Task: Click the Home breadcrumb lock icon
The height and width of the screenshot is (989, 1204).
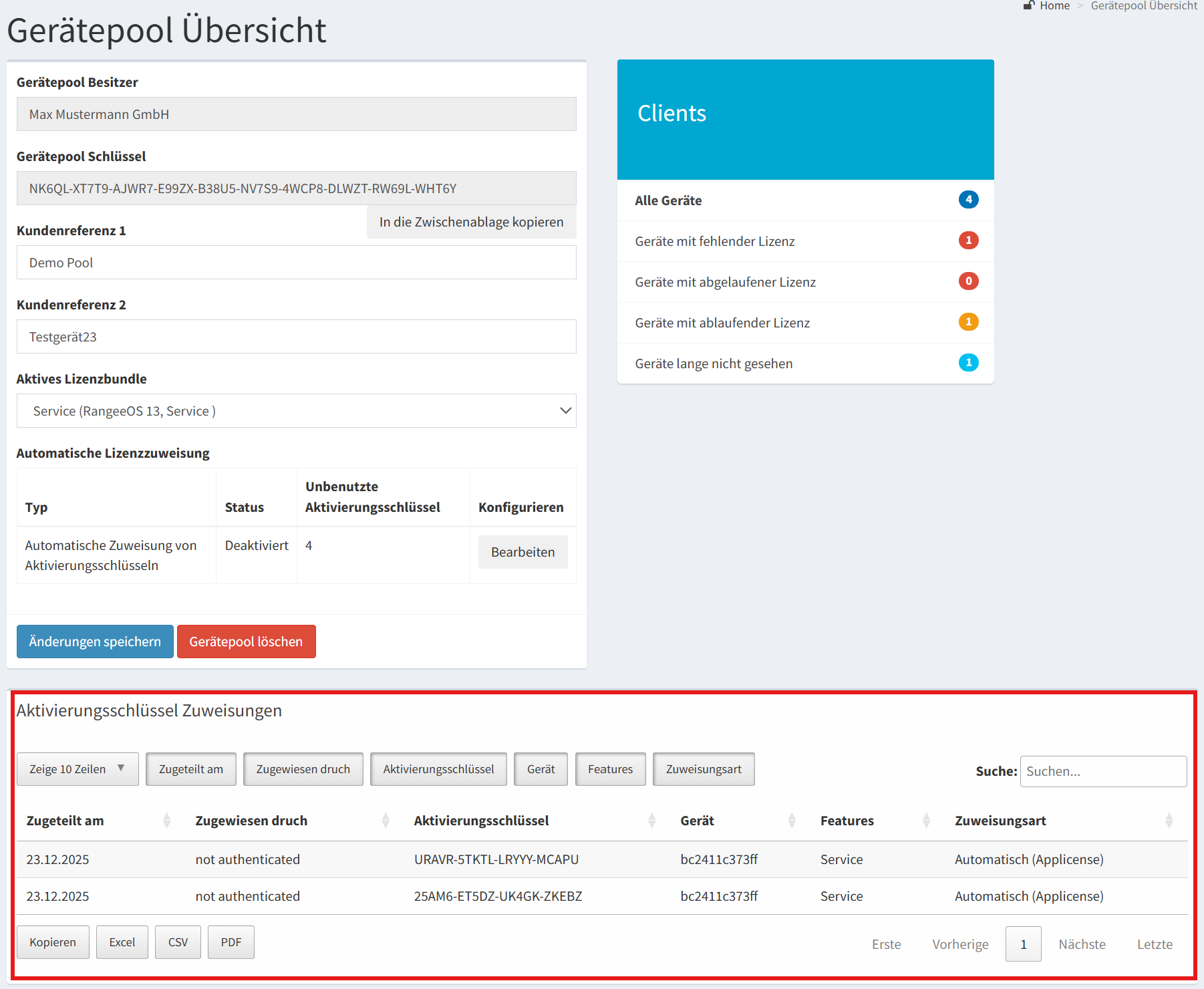Action: tap(1028, 6)
